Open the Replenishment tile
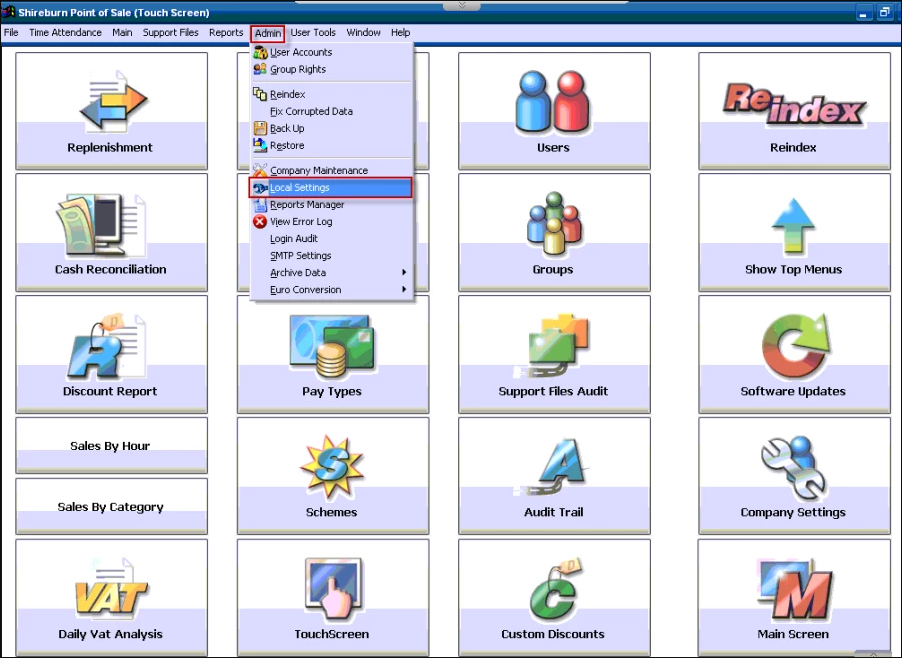 click(x=111, y=110)
